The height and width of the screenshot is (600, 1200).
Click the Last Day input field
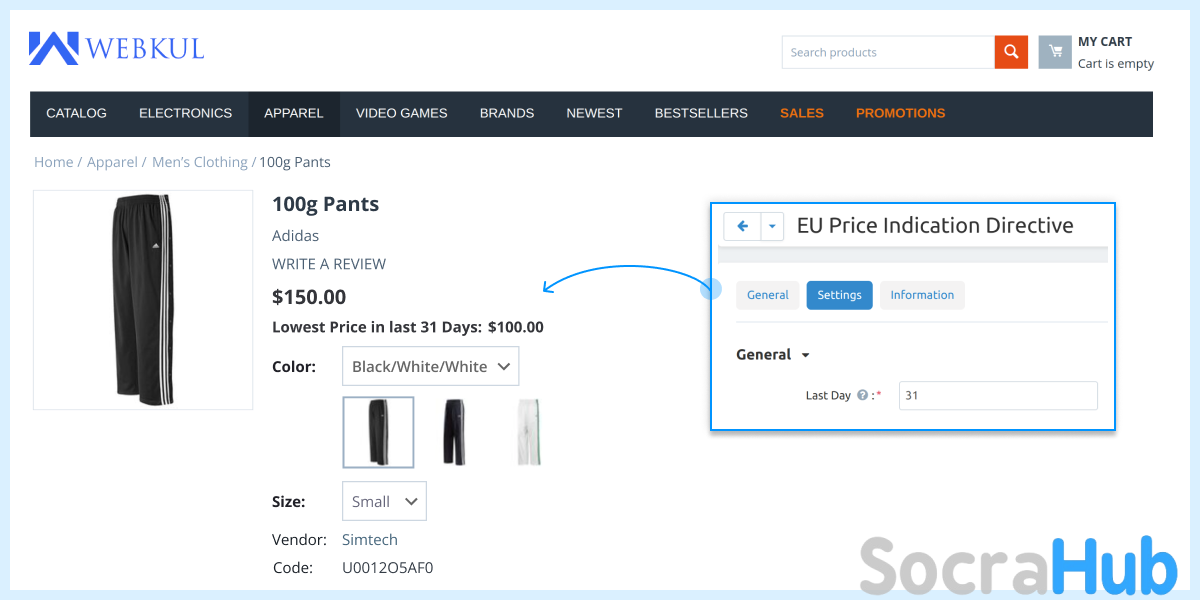click(x=997, y=396)
